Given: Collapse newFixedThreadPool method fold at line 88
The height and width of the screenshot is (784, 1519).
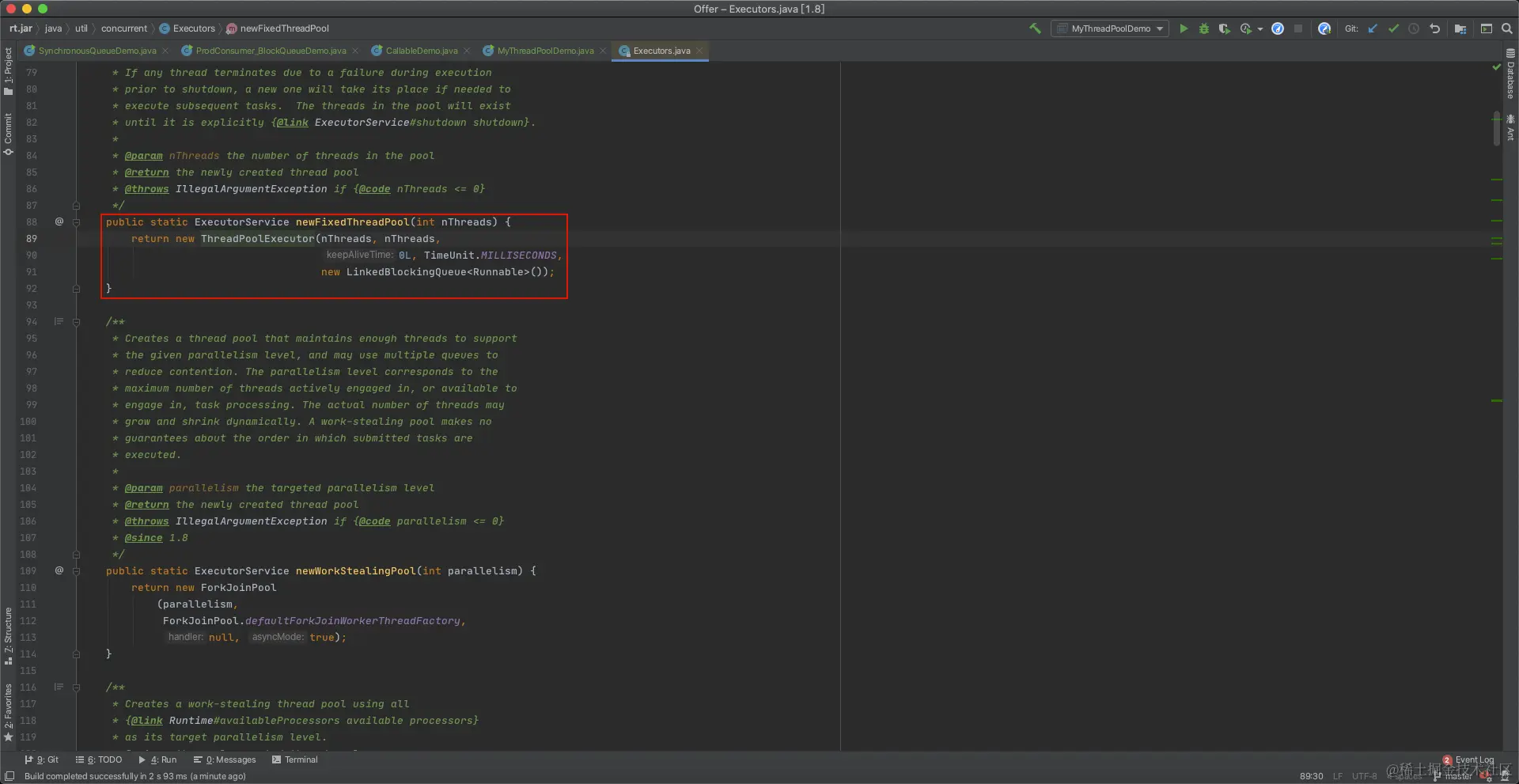Looking at the screenshot, I should (x=76, y=222).
